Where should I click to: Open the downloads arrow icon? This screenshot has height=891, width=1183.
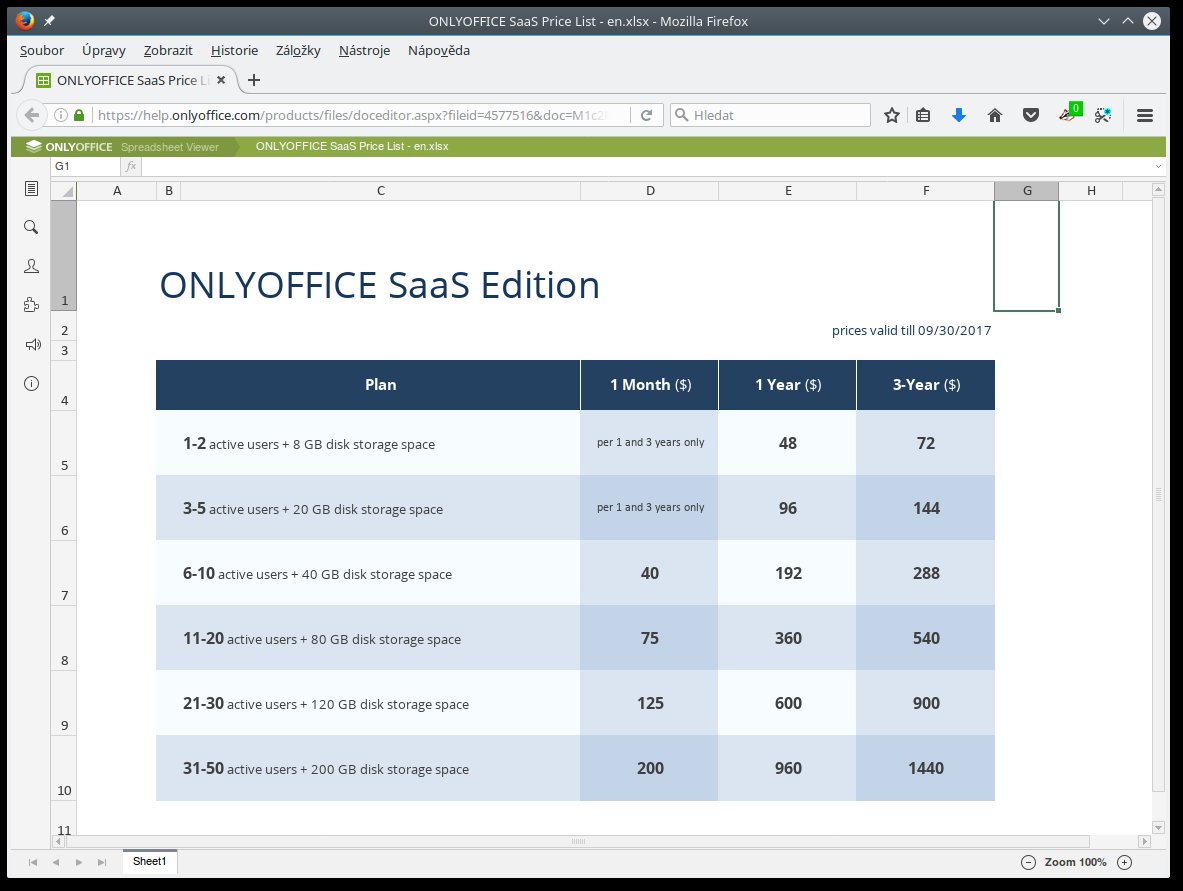click(x=959, y=115)
